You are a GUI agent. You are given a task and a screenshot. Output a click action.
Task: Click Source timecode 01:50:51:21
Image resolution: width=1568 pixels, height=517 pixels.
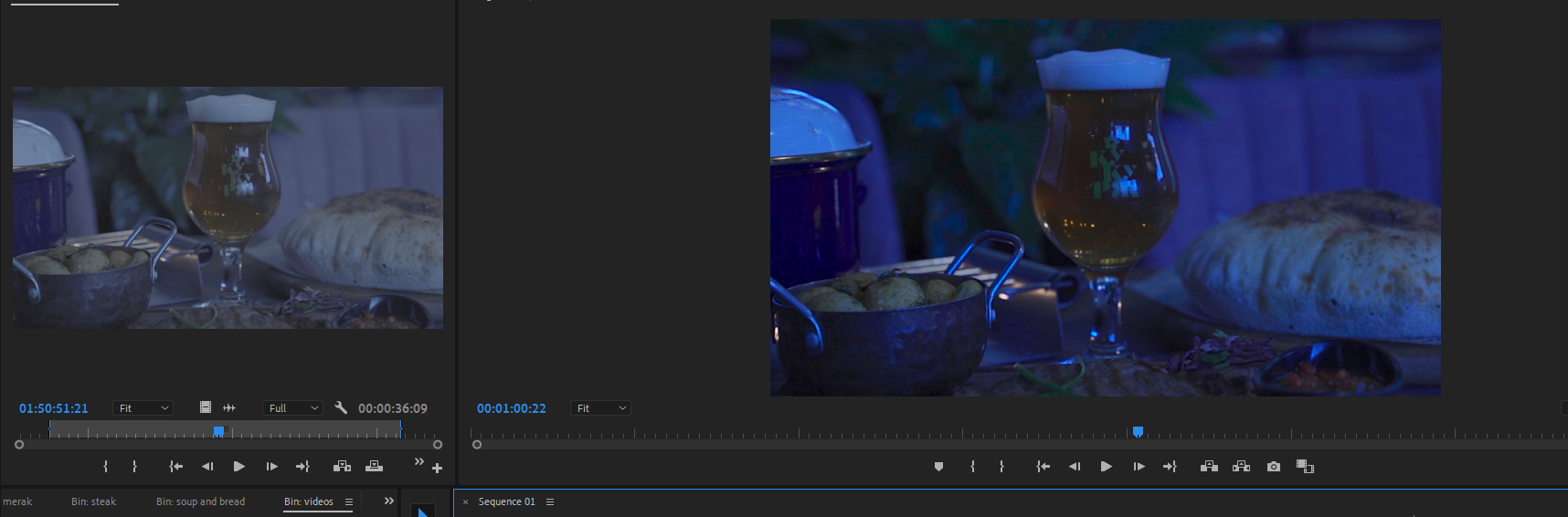click(54, 408)
